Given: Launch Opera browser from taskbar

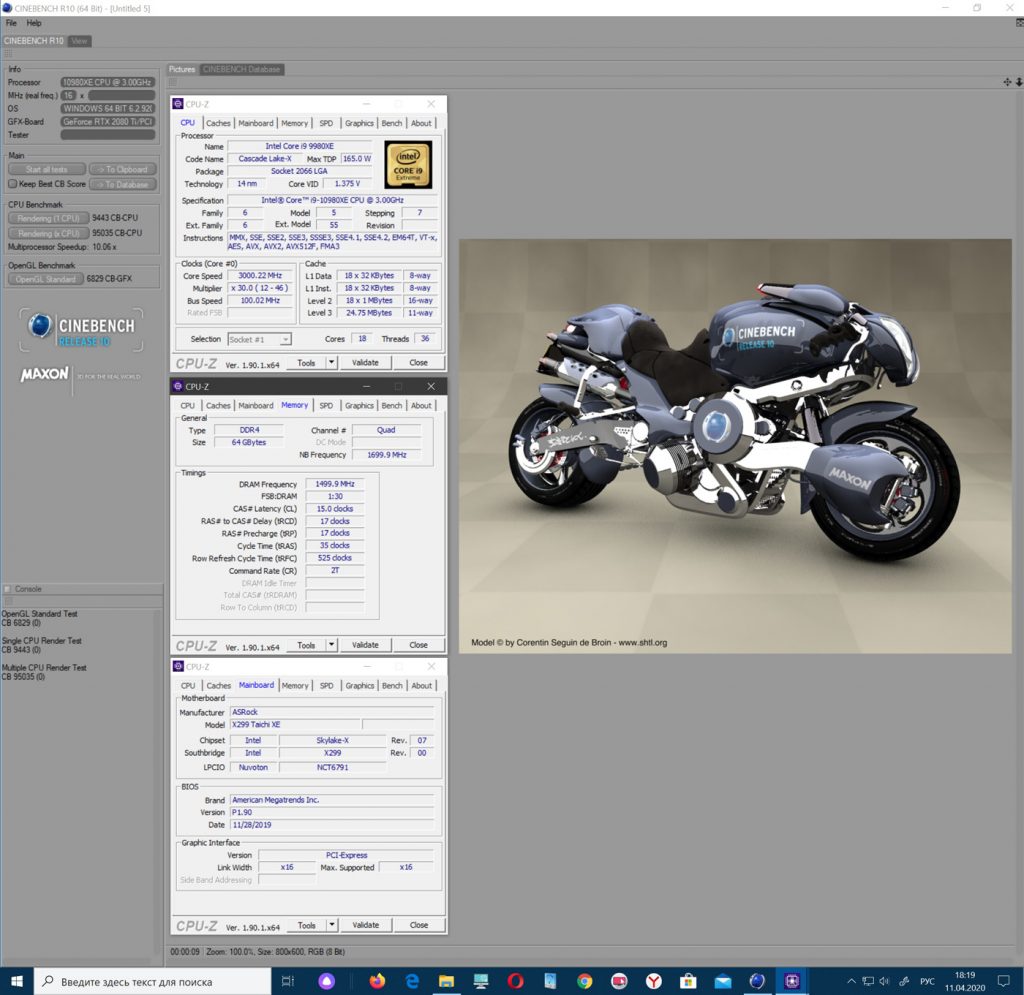Looking at the screenshot, I should (x=515, y=980).
